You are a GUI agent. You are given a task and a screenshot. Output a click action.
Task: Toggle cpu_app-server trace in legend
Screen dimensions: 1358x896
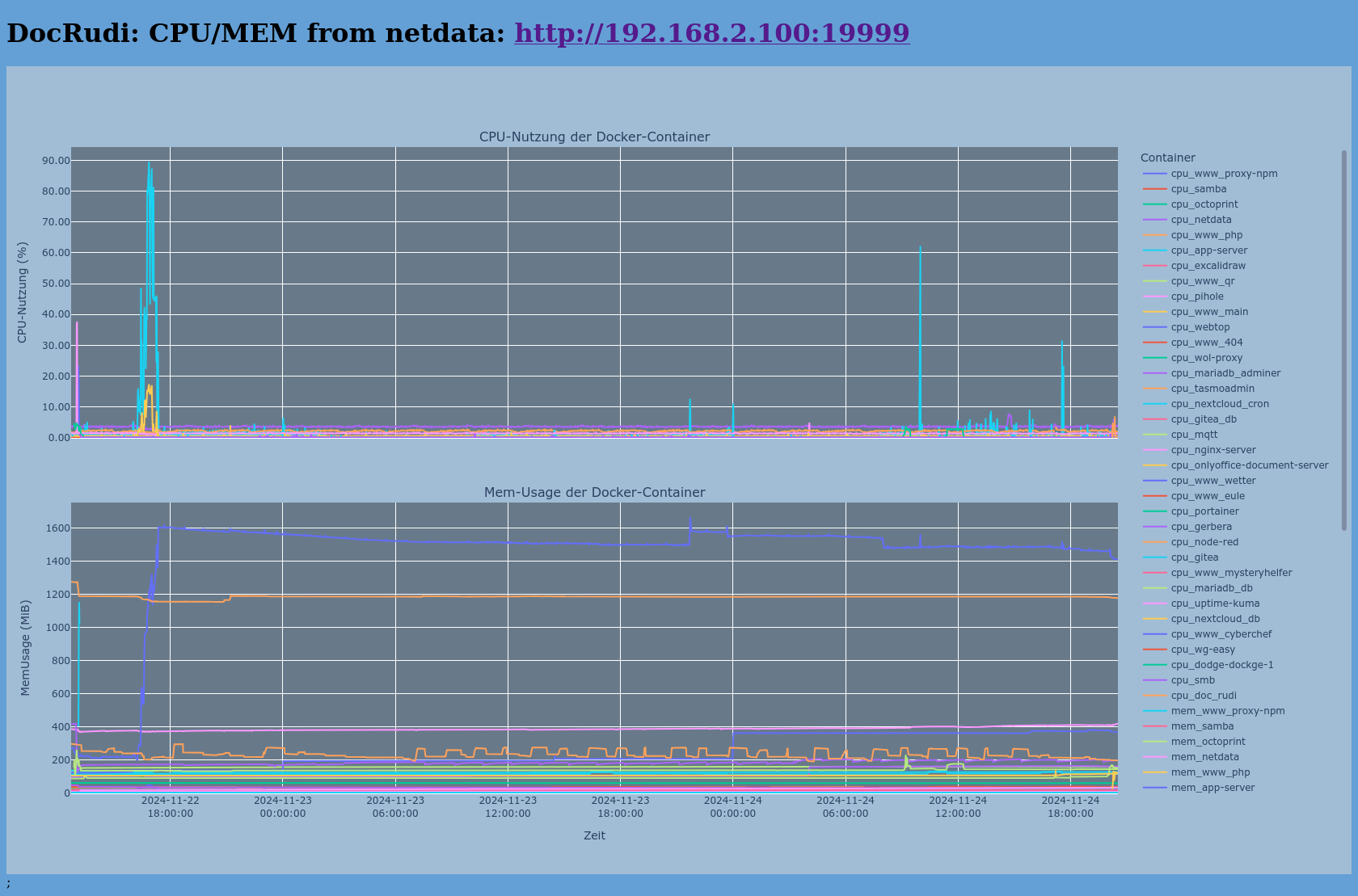(x=1208, y=250)
